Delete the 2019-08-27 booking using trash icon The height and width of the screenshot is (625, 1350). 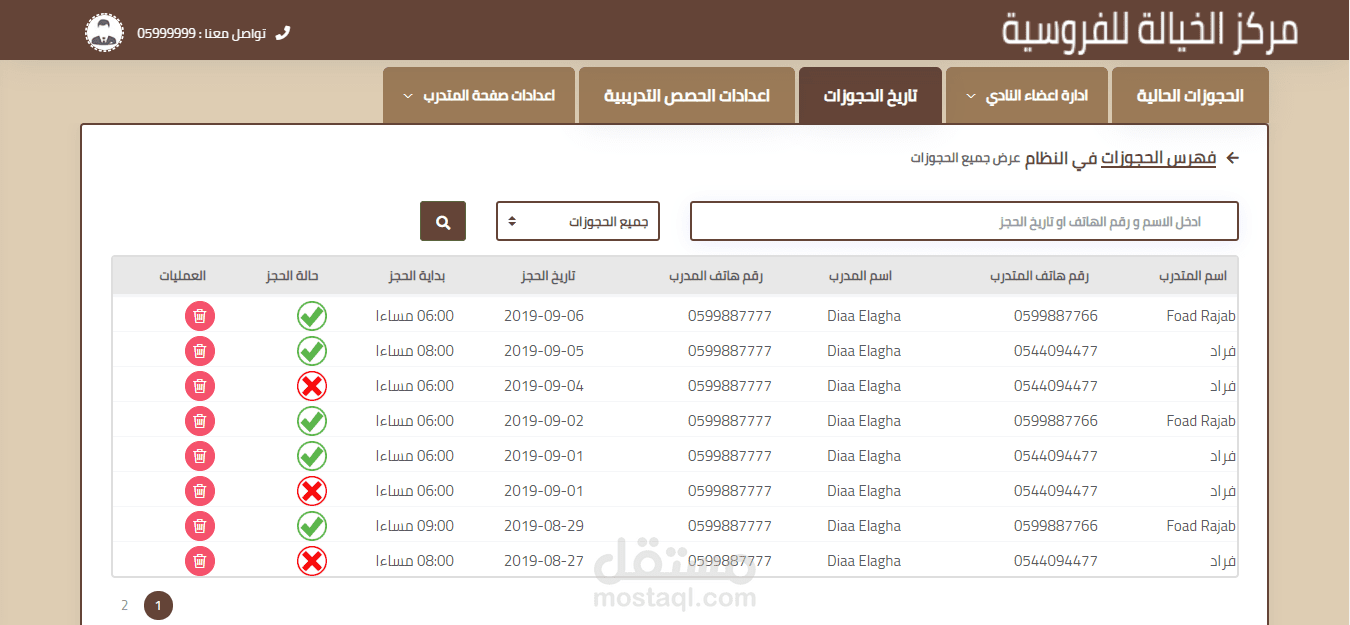200,561
